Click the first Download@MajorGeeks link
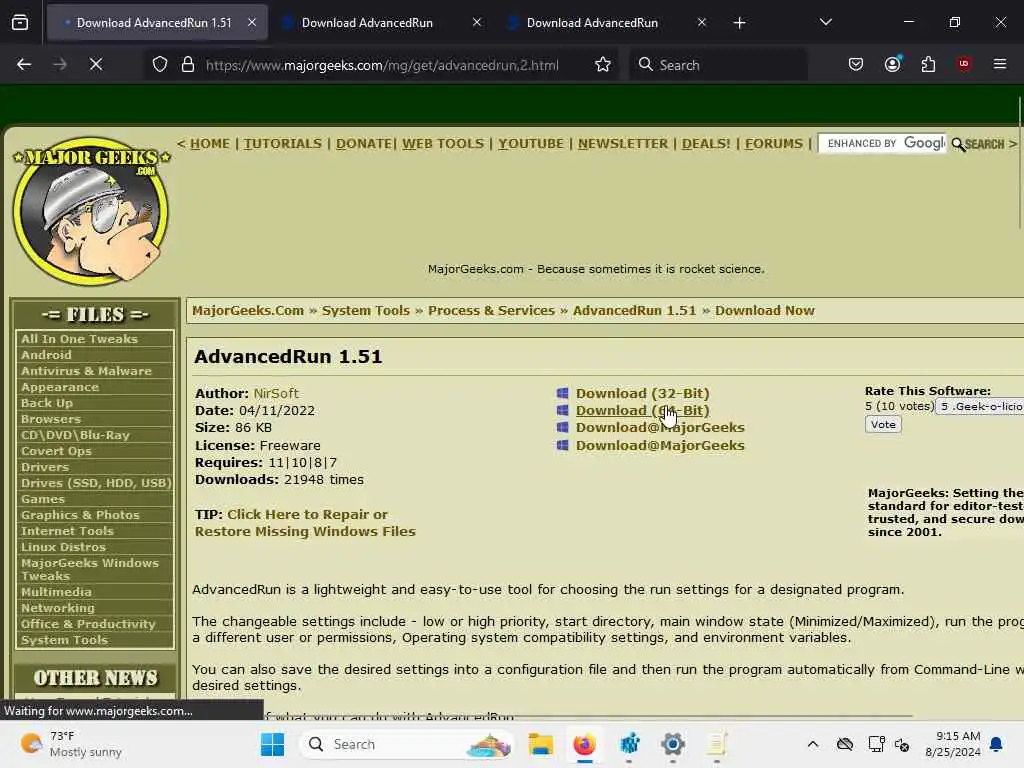 point(660,427)
